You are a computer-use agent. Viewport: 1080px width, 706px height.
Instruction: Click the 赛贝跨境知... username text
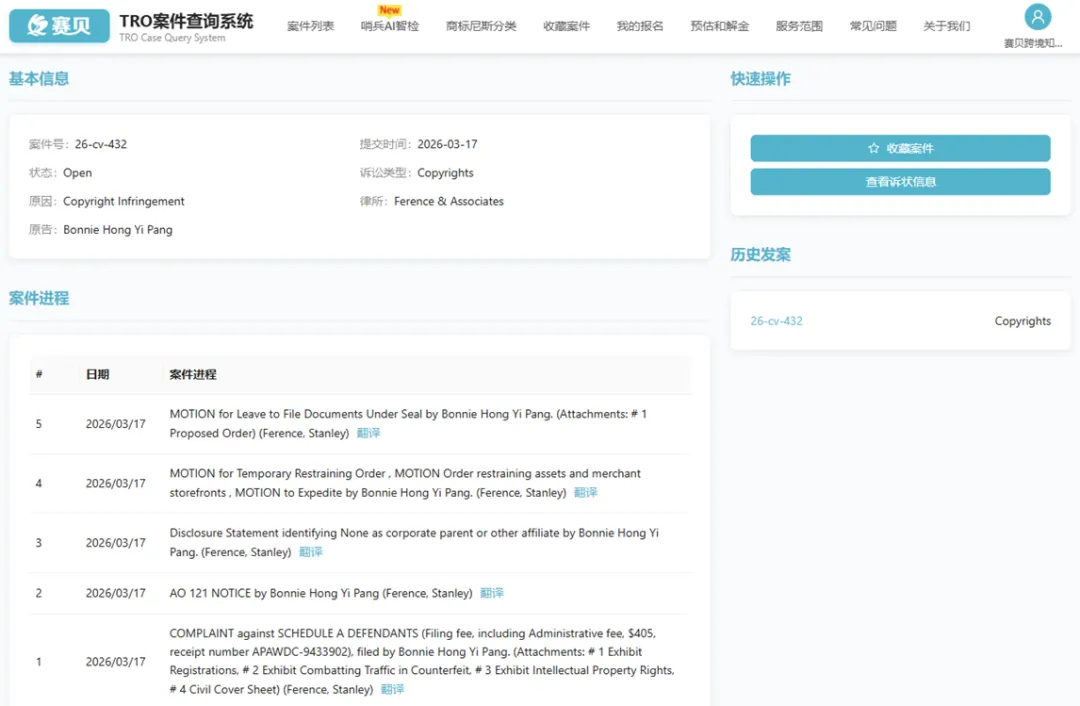(x=1032, y=43)
